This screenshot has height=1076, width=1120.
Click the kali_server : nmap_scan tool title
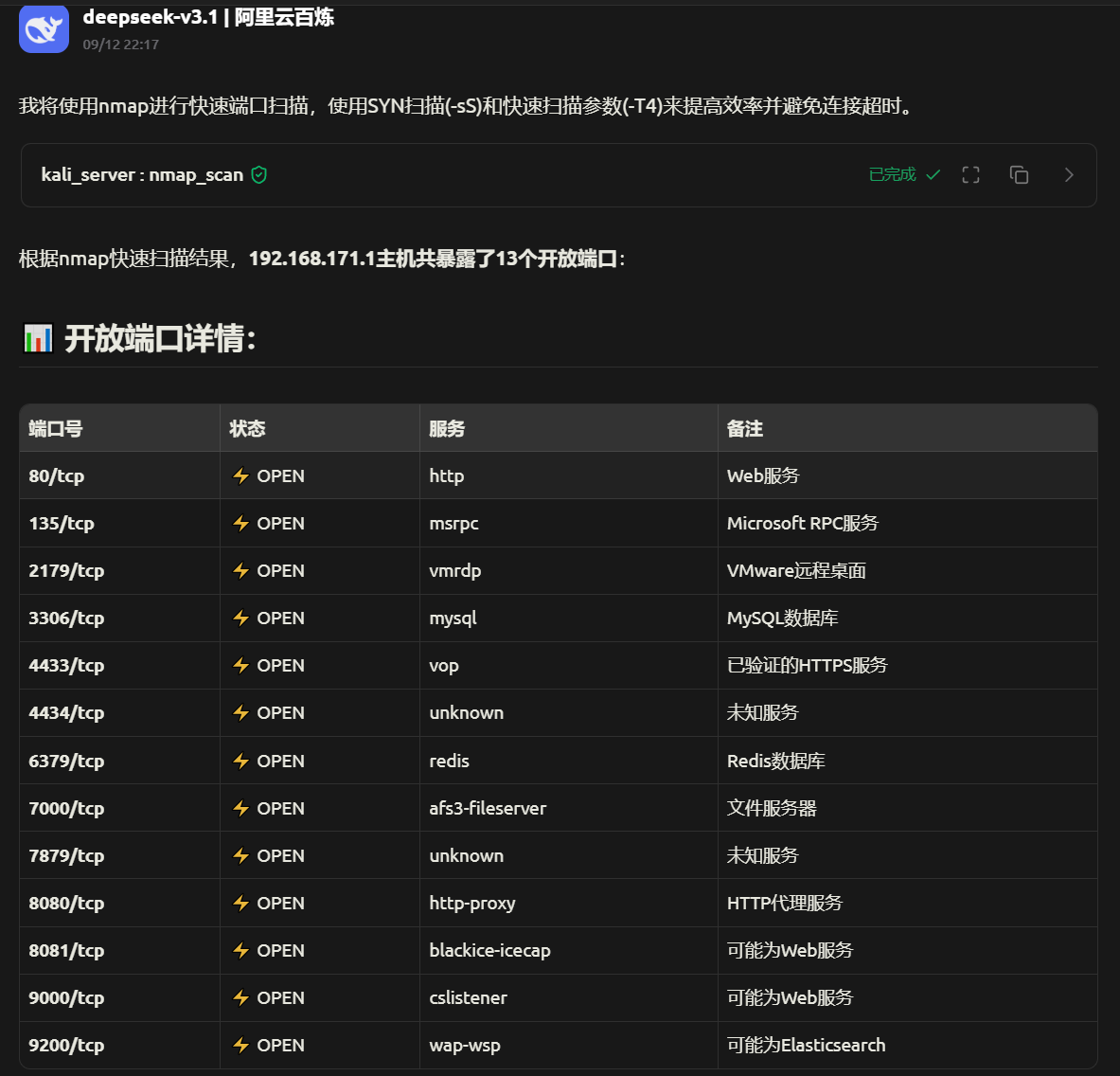click(142, 175)
